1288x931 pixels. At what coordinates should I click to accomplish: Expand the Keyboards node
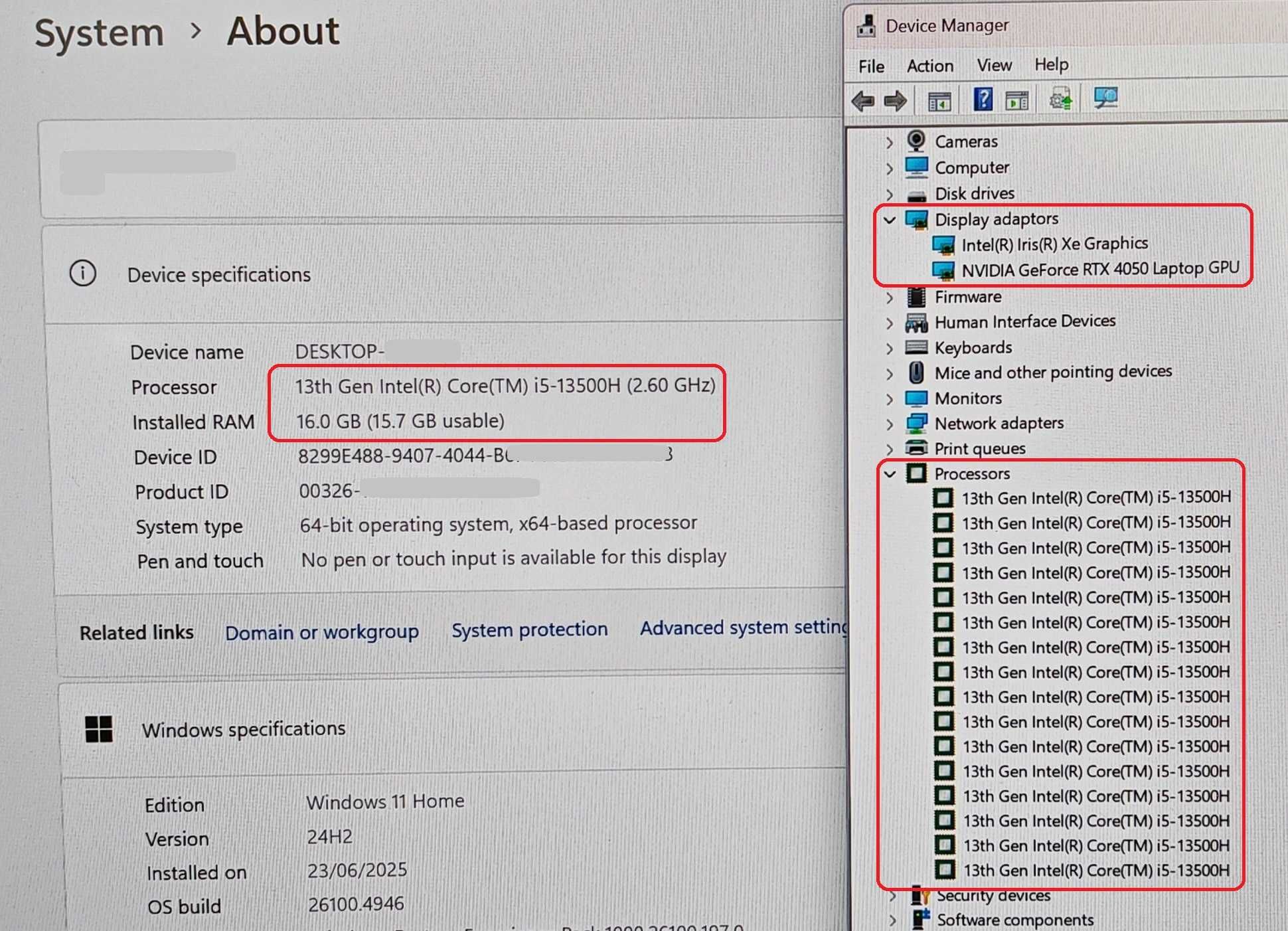[890, 349]
